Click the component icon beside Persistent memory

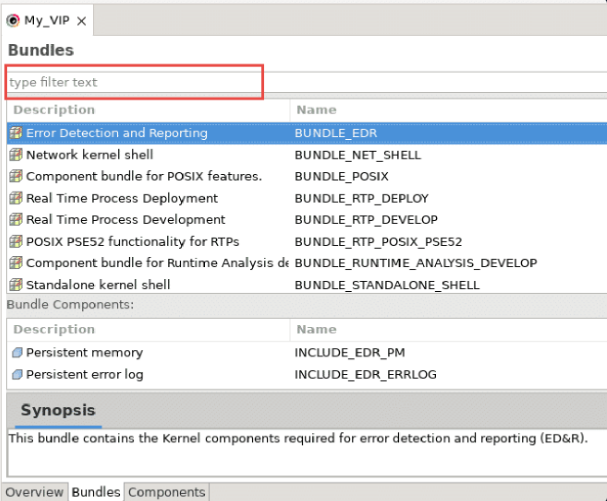coord(17,352)
